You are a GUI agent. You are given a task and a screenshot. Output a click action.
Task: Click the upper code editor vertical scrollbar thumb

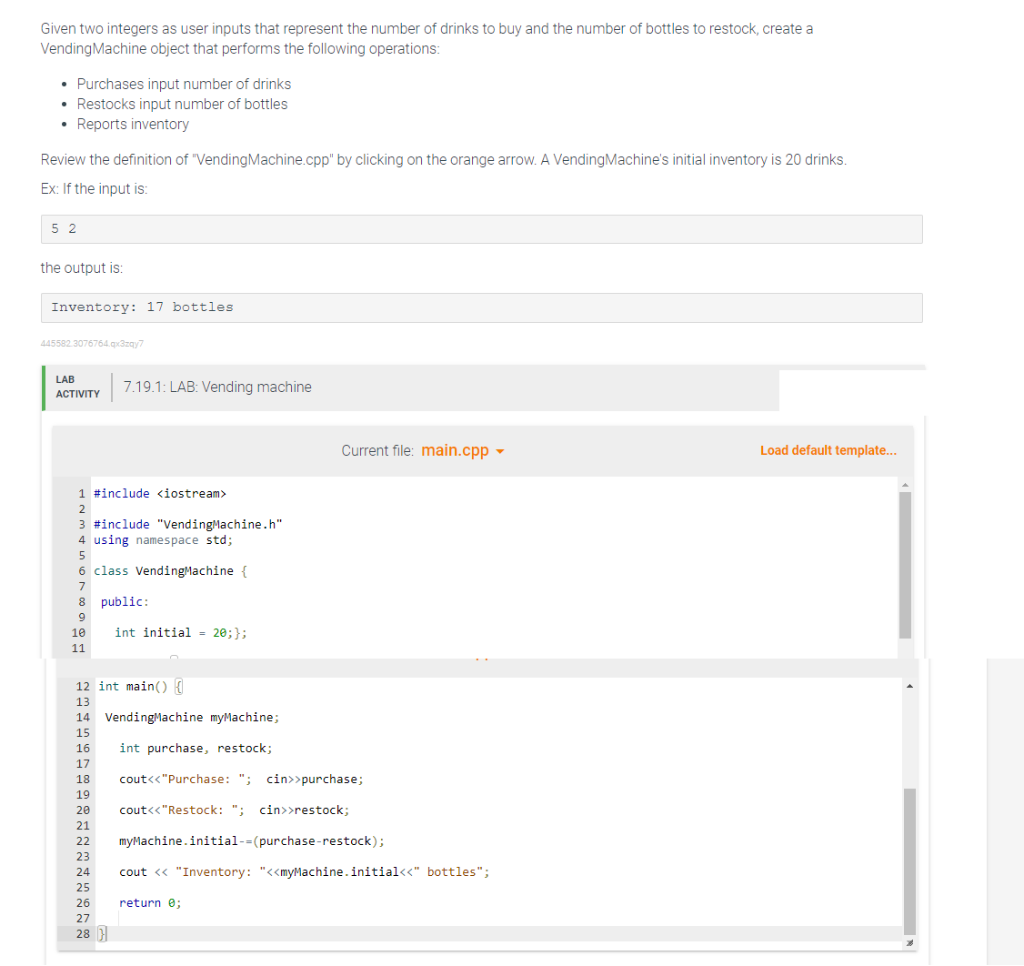click(905, 564)
